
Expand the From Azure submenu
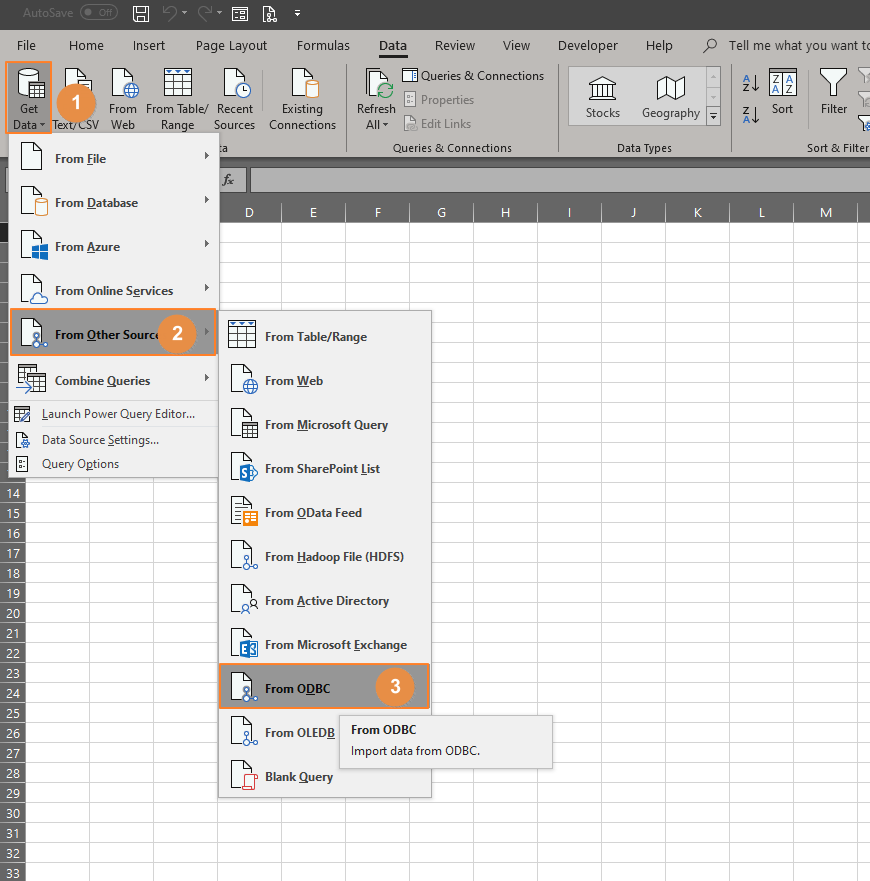[x=114, y=246]
